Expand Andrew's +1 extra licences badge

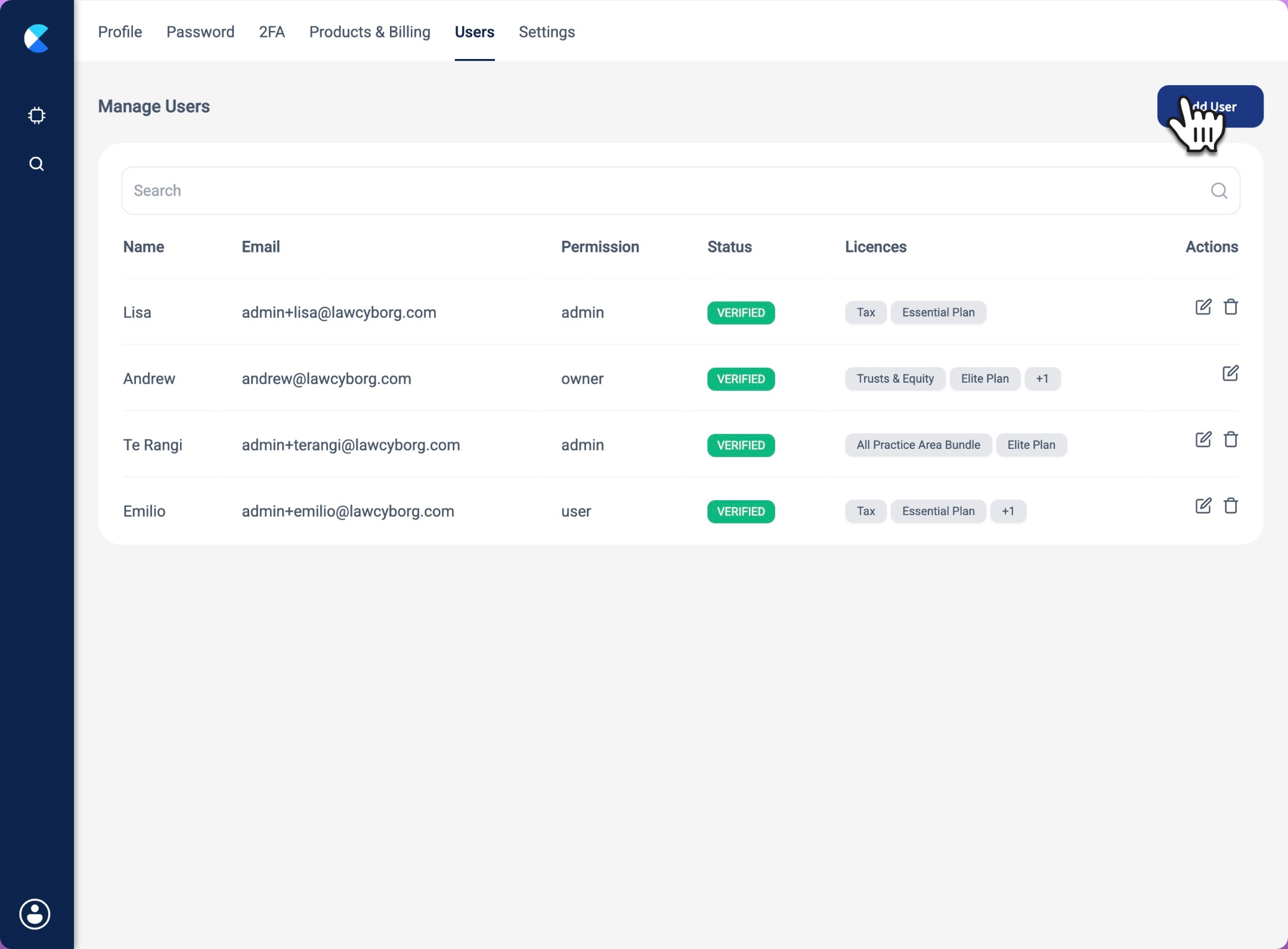pos(1042,379)
